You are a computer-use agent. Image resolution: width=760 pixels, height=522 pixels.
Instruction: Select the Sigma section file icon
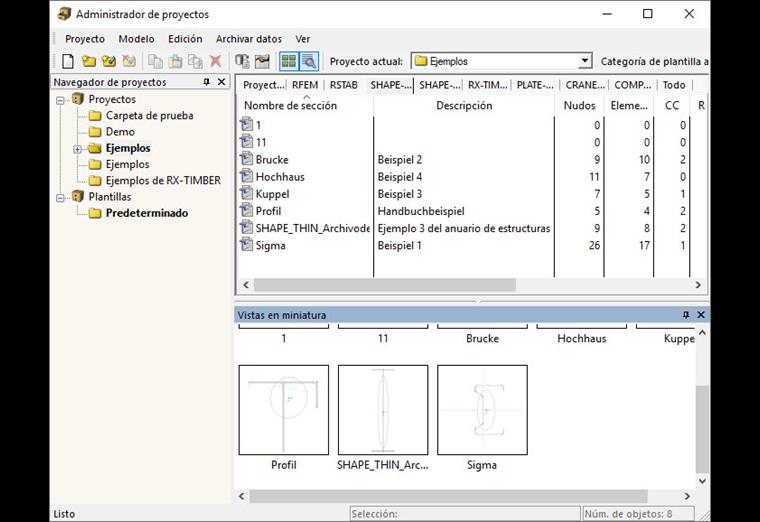[247, 245]
